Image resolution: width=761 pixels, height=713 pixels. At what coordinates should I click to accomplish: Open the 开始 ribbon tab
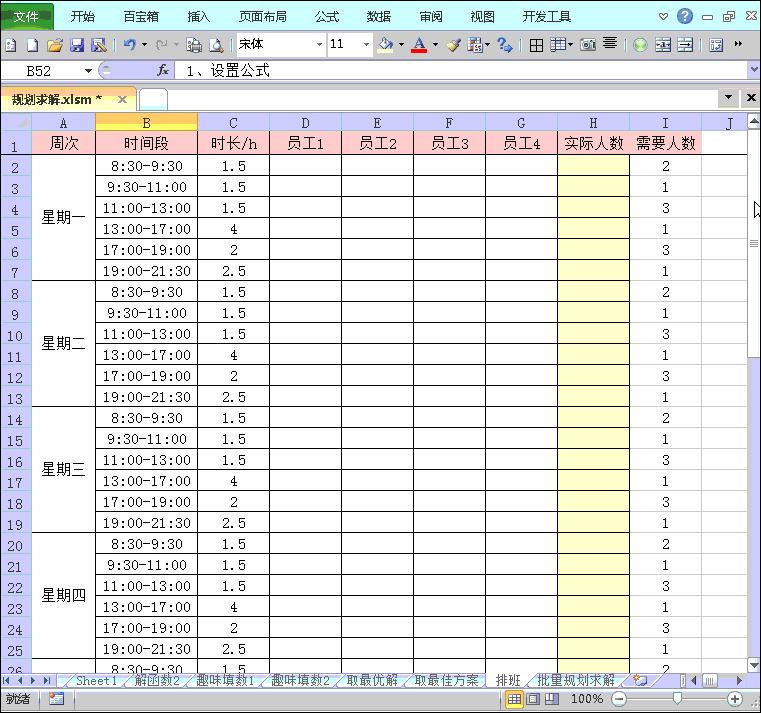[x=83, y=17]
